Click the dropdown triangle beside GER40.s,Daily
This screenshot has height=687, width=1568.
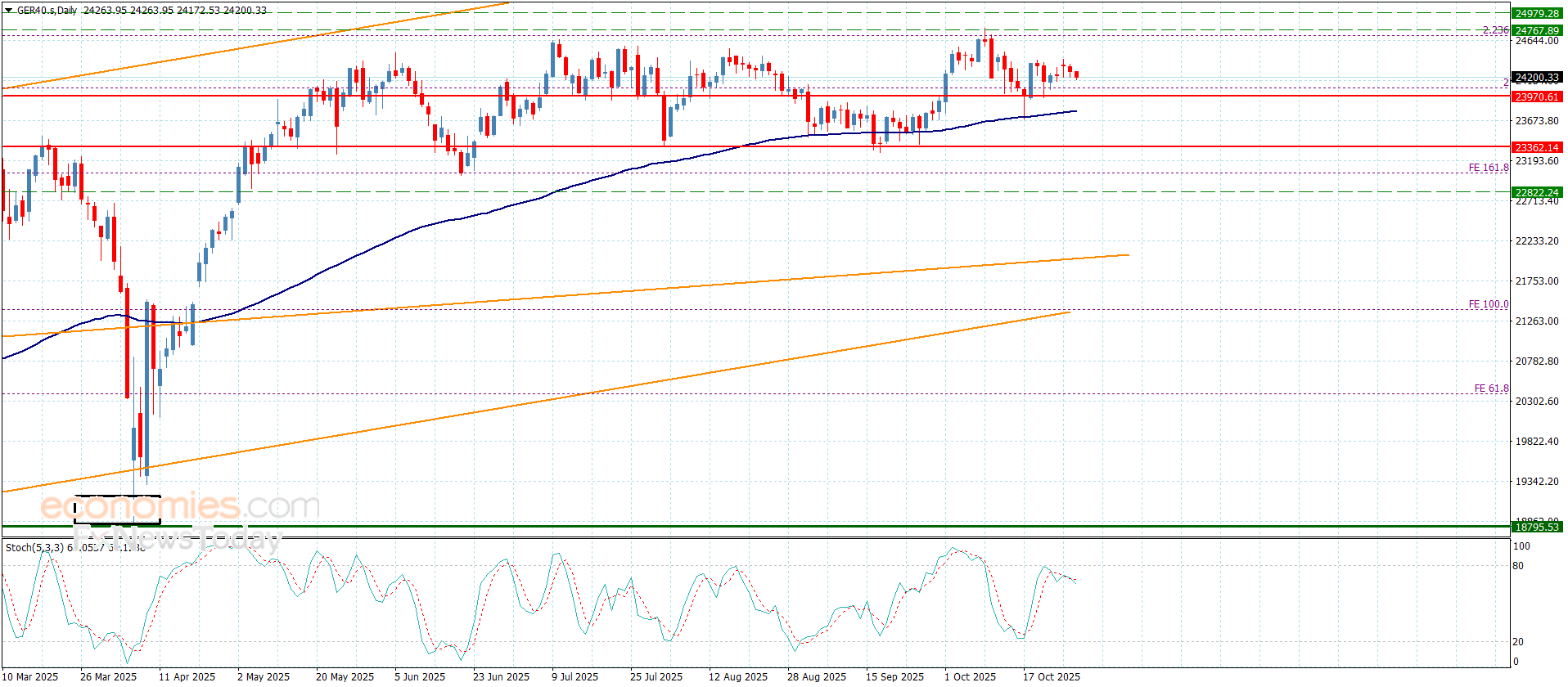9,11
